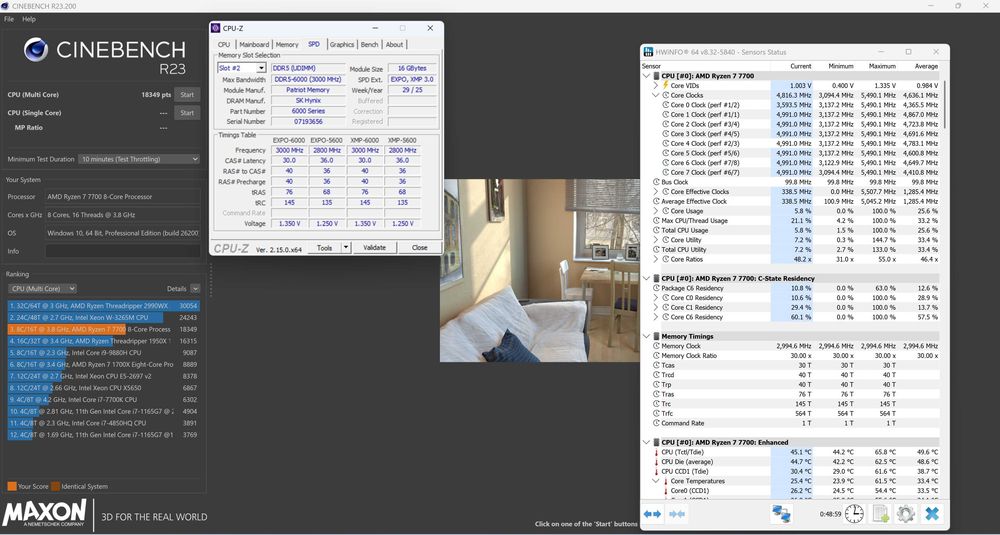Image resolution: width=1000 pixels, height=535 pixels.
Task: Click the Maximum column header in HWiNFO
Action: tap(878, 66)
